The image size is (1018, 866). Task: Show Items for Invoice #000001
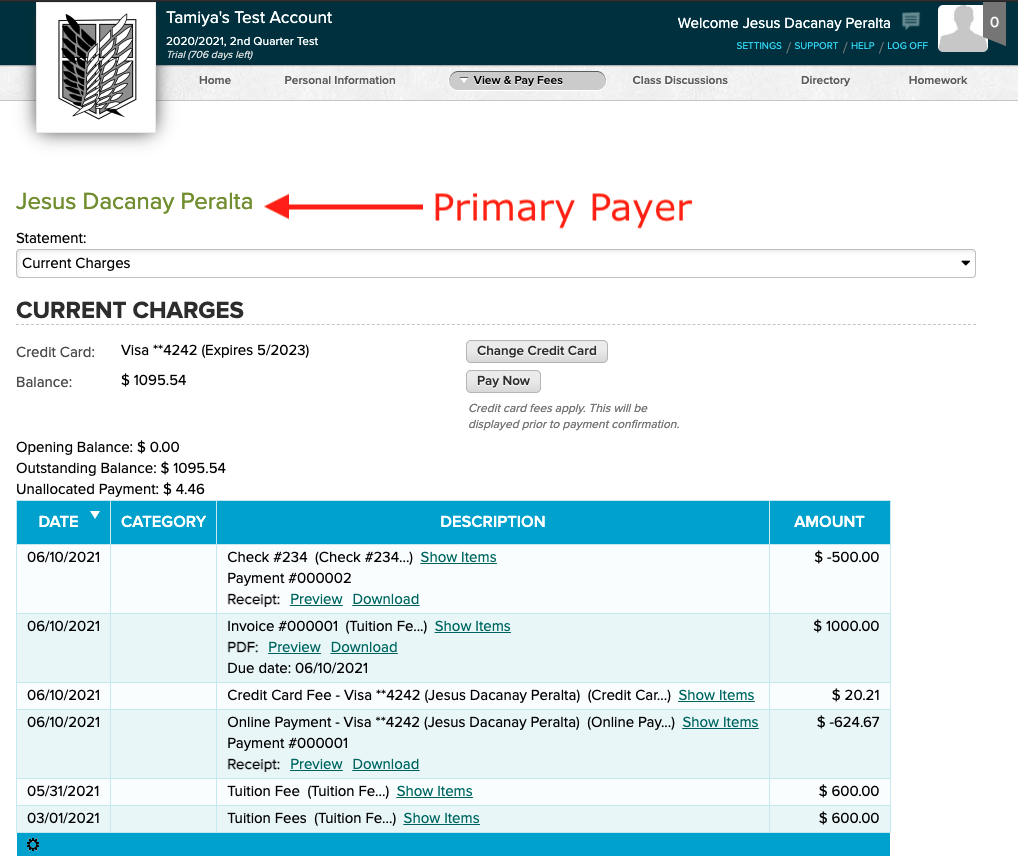[473, 626]
